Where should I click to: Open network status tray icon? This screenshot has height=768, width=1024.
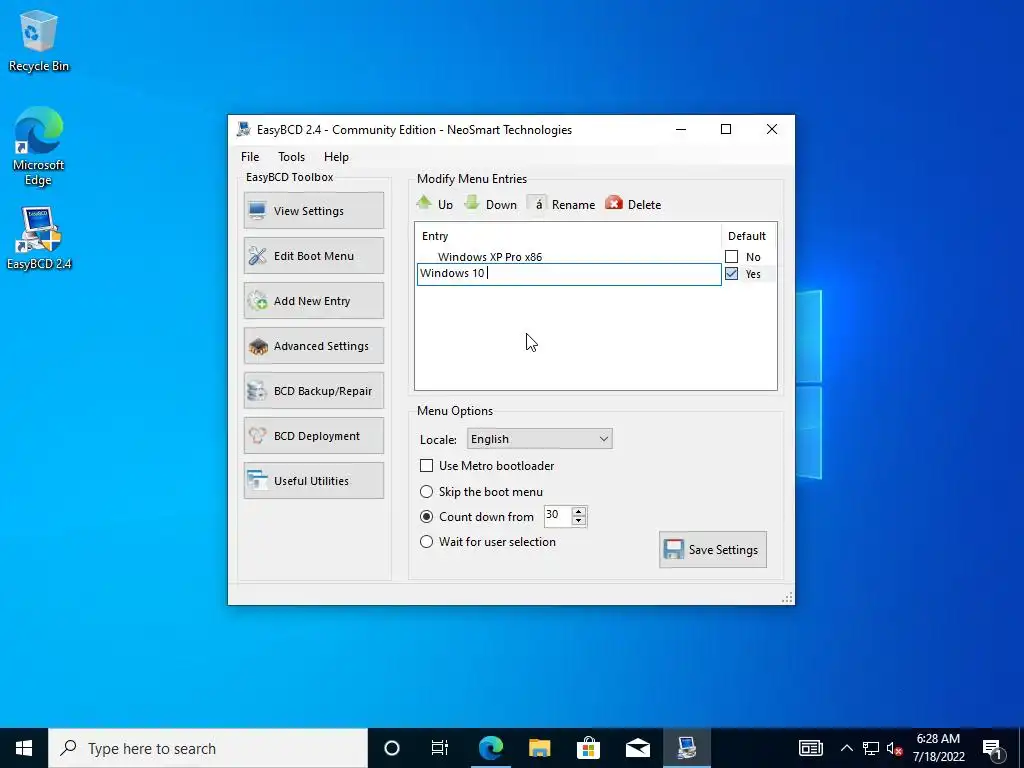pyautogui.click(x=871, y=748)
